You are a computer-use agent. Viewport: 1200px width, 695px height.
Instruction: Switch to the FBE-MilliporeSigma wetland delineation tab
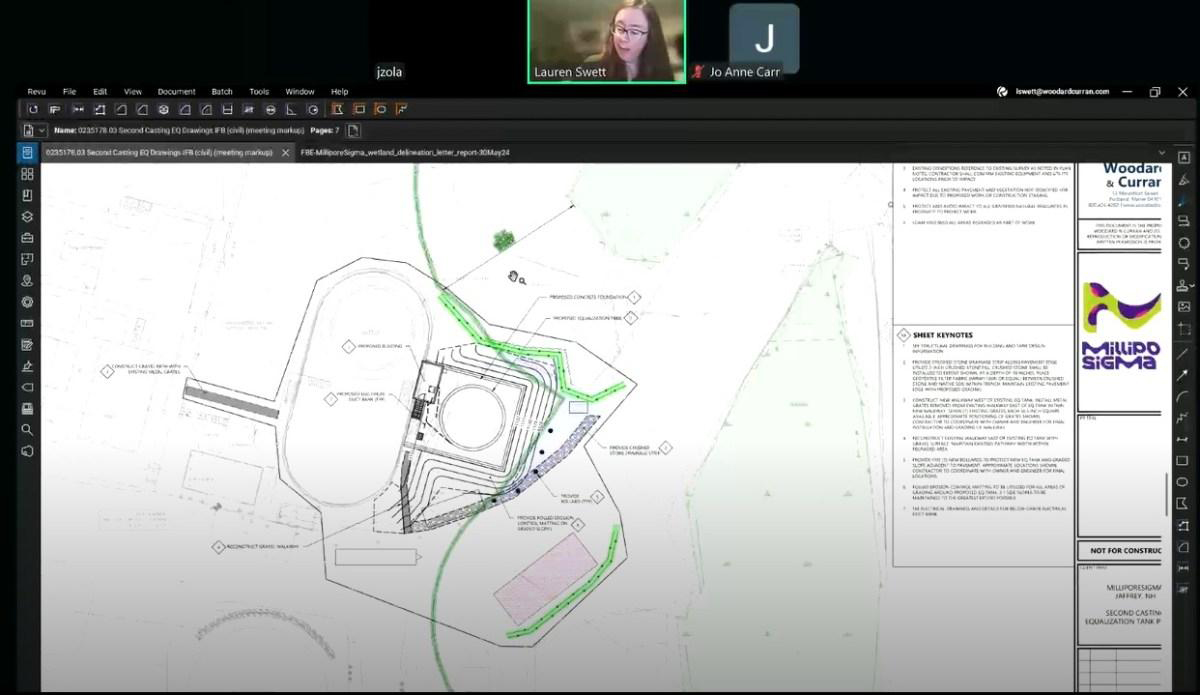click(x=405, y=153)
